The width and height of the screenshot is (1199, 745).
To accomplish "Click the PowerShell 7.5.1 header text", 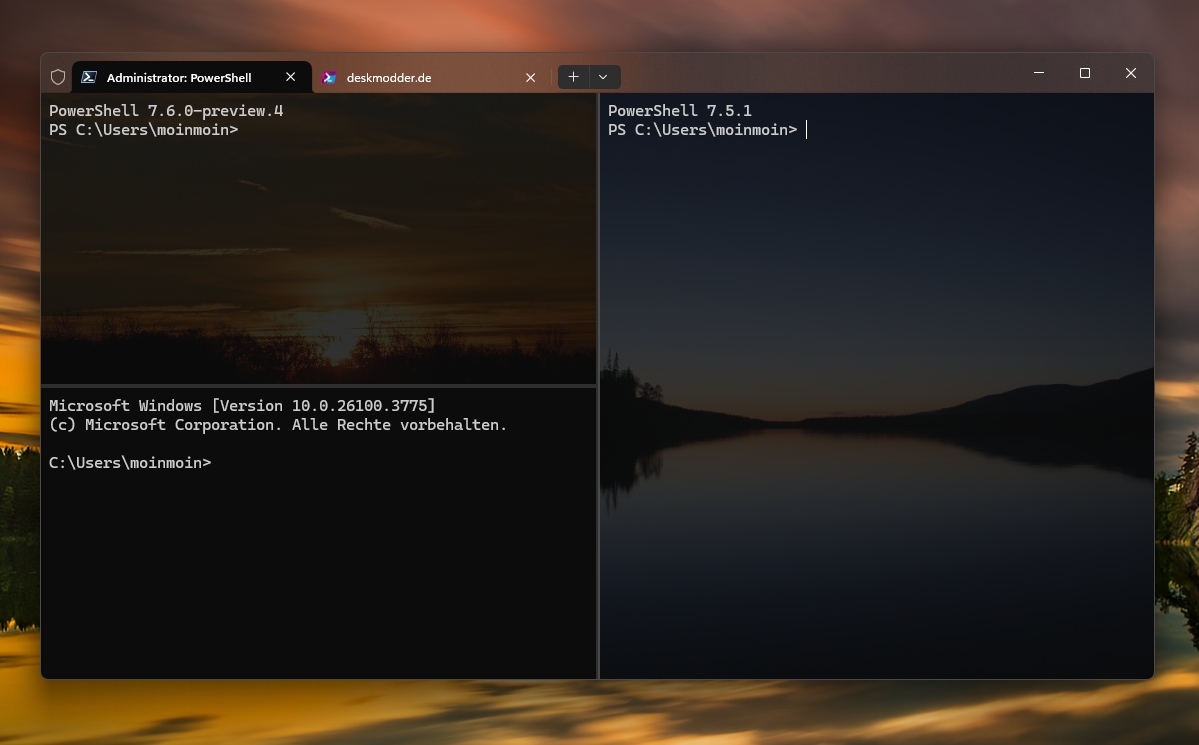I will tap(680, 111).
